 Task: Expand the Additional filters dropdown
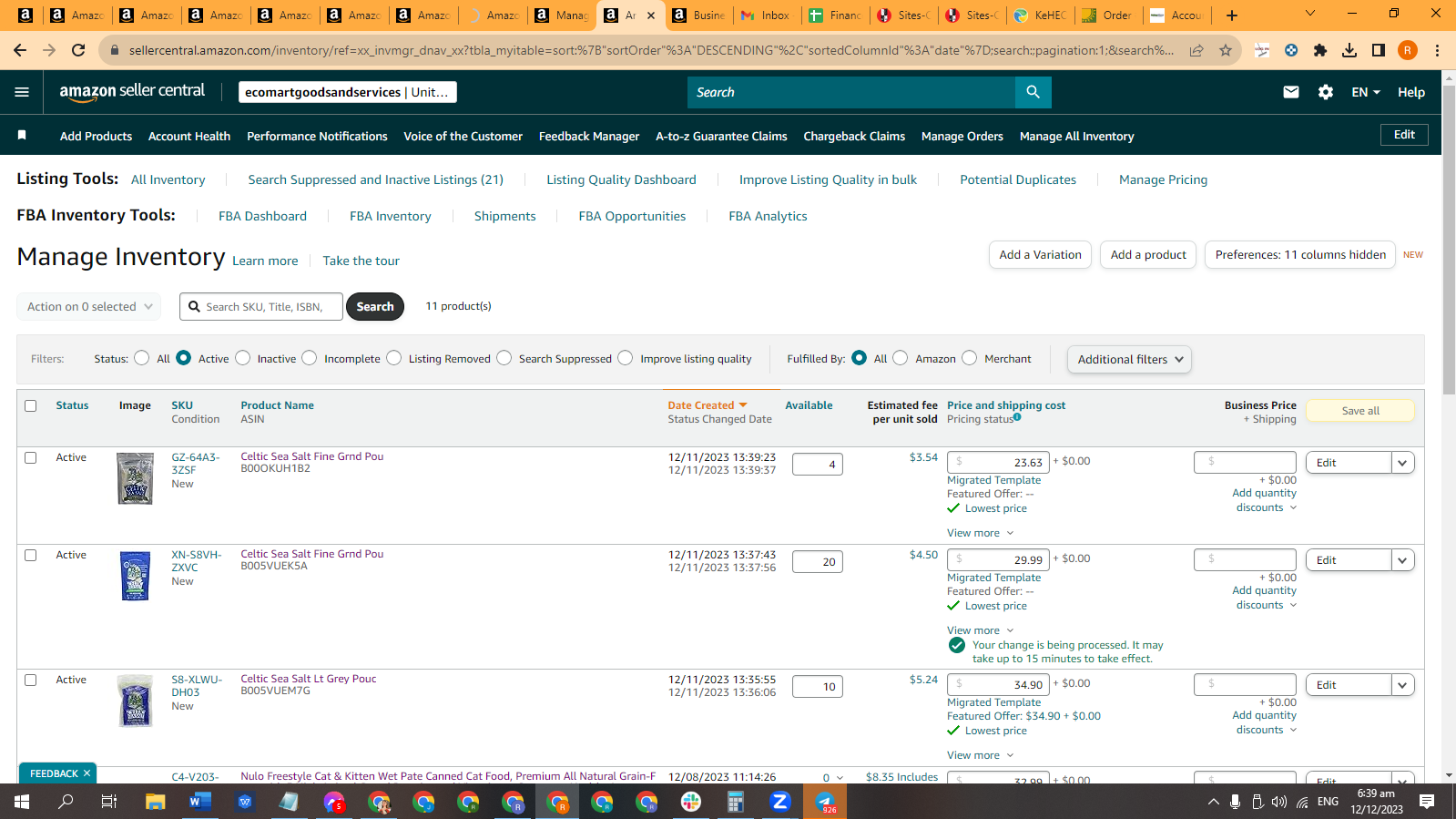[x=1129, y=359]
